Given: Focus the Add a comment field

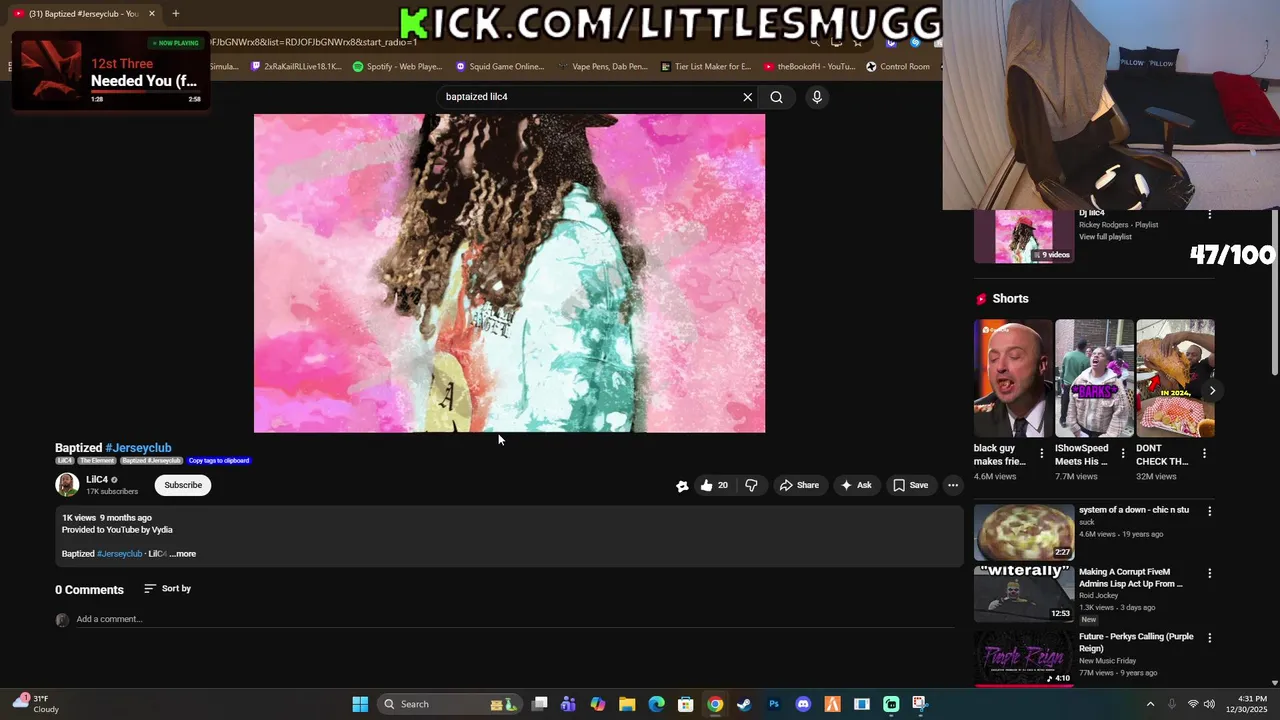Looking at the screenshot, I should (514, 619).
